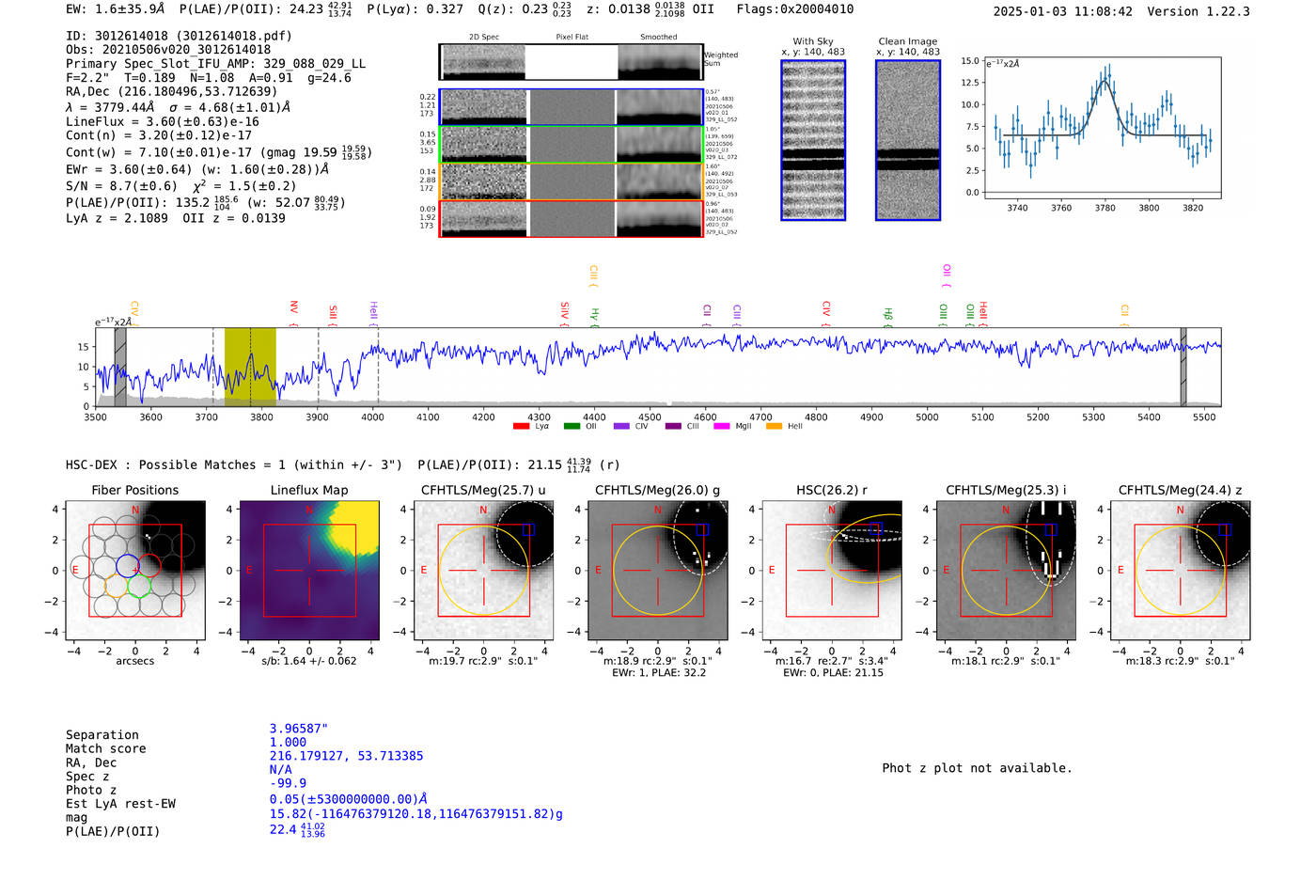Select the CIV legend swatch below spectrum
This screenshot has height=896, width=1316.
tap(621, 426)
